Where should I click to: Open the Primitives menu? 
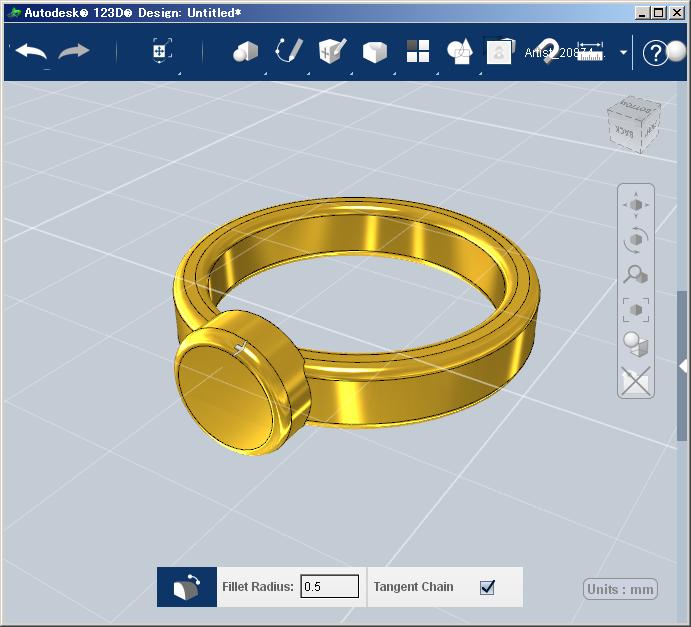coord(245,52)
